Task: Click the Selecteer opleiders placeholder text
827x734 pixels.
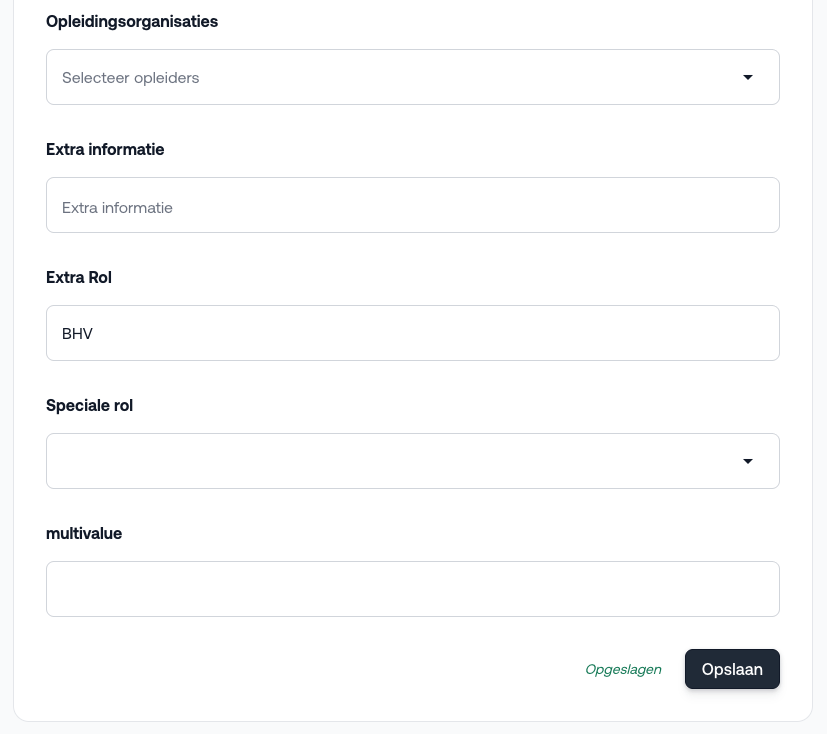Action: click(131, 78)
